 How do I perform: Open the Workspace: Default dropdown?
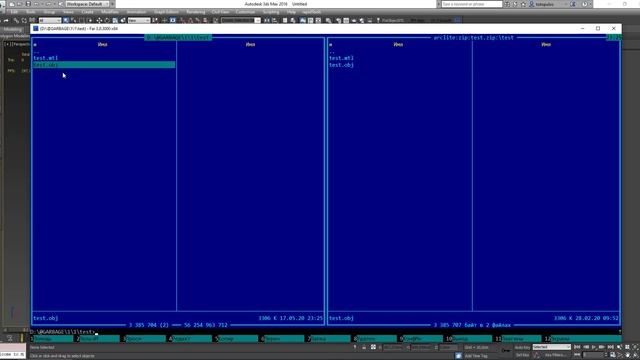click(87, 4)
